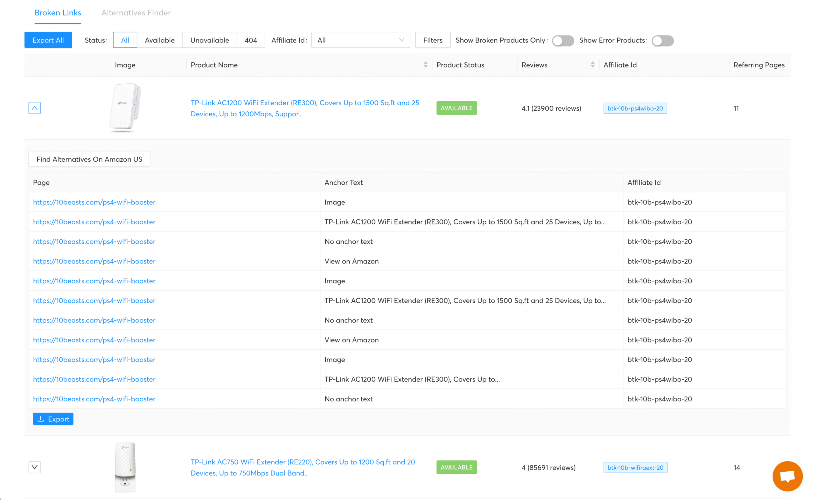This screenshot has width=813, height=500.
Task: Open the TP-Link AC1200 WiFi Extender product link
Action: coord(305,108)
